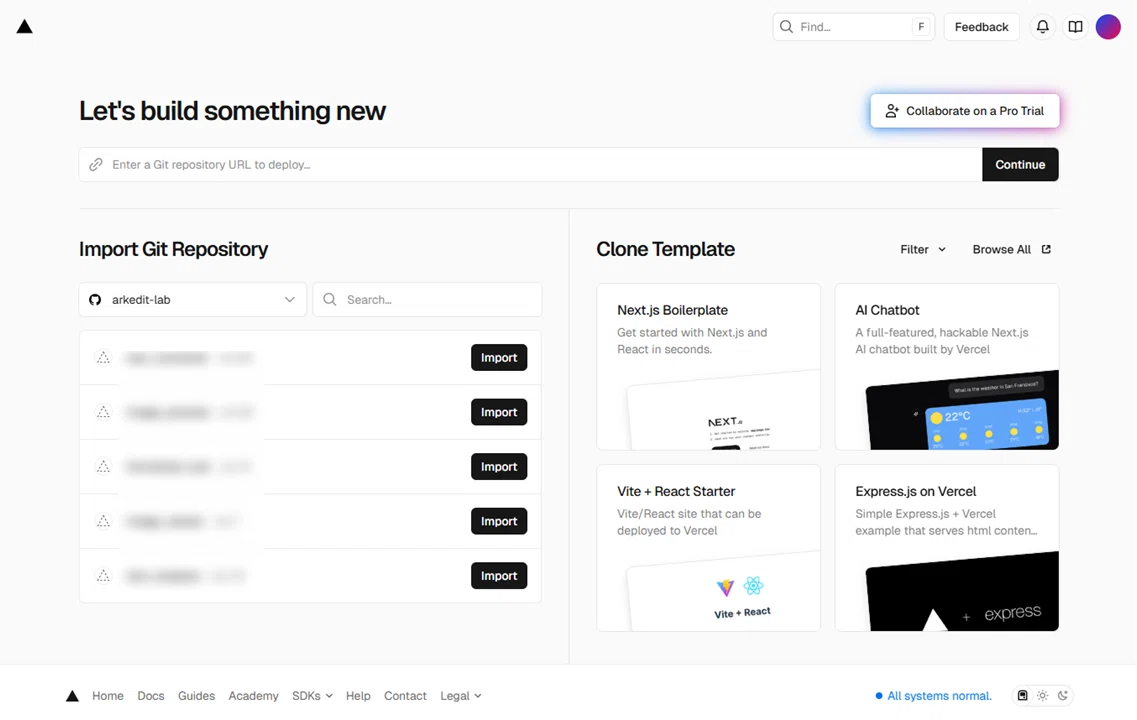Open Docs footer link

point(151,696)
